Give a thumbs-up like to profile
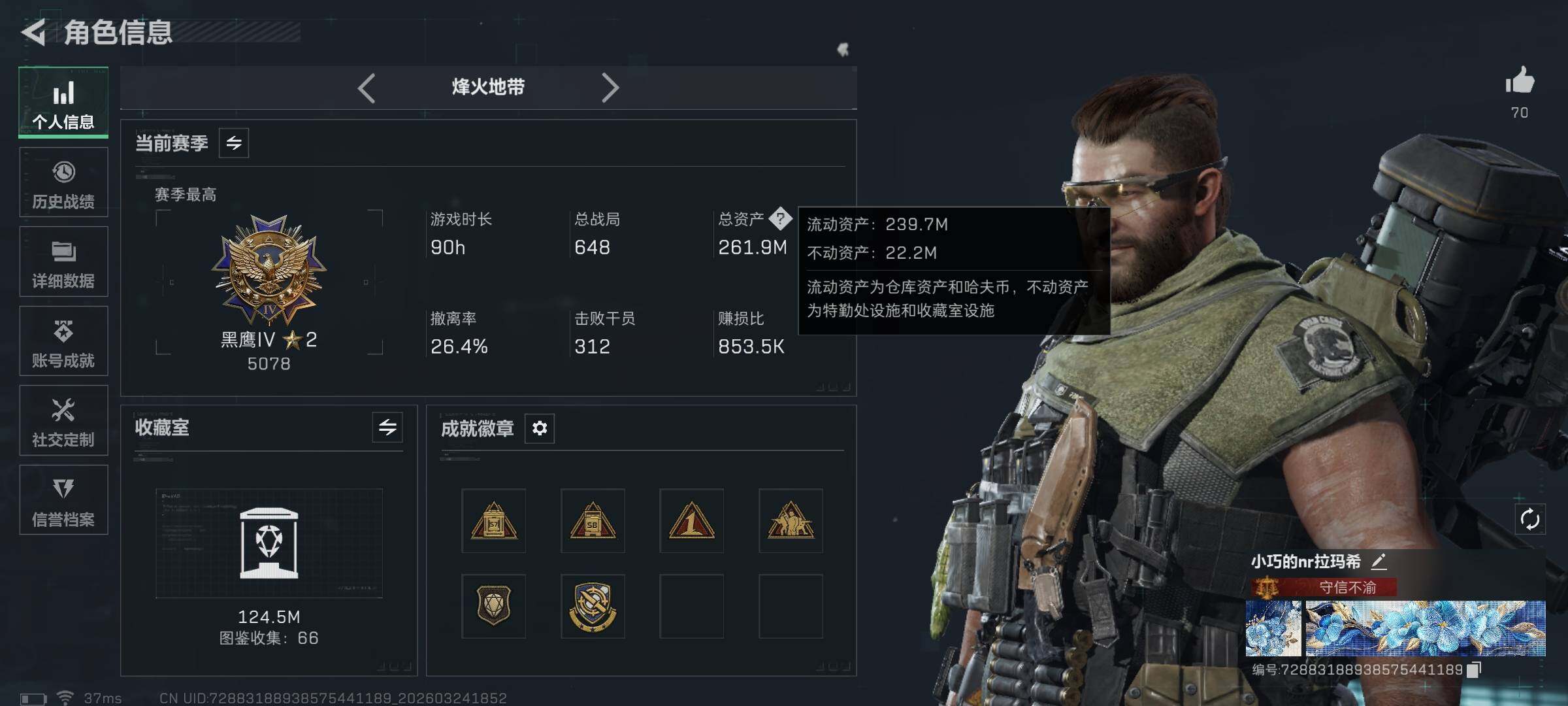This screenshot has height=706, width=1568. [x=1520, y=82]
